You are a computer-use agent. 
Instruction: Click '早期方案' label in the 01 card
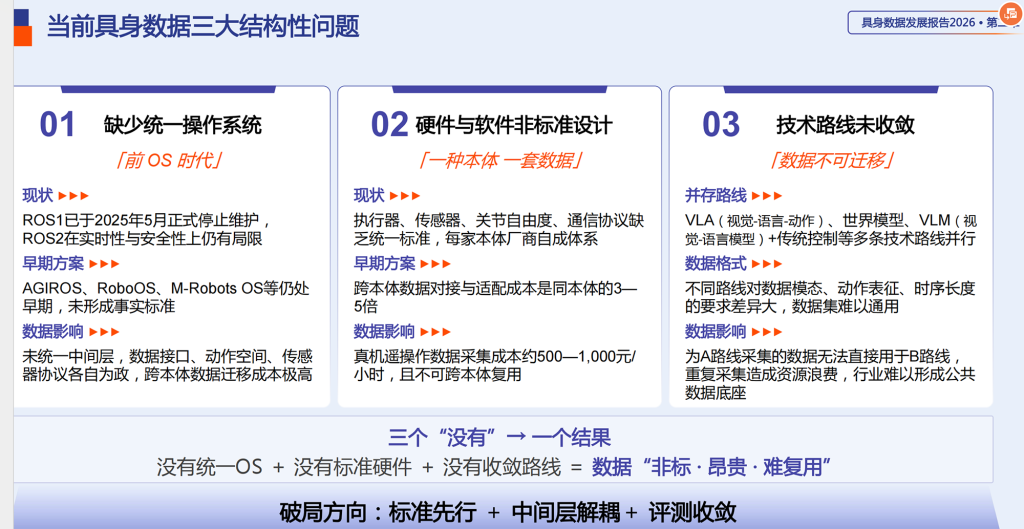53,264
